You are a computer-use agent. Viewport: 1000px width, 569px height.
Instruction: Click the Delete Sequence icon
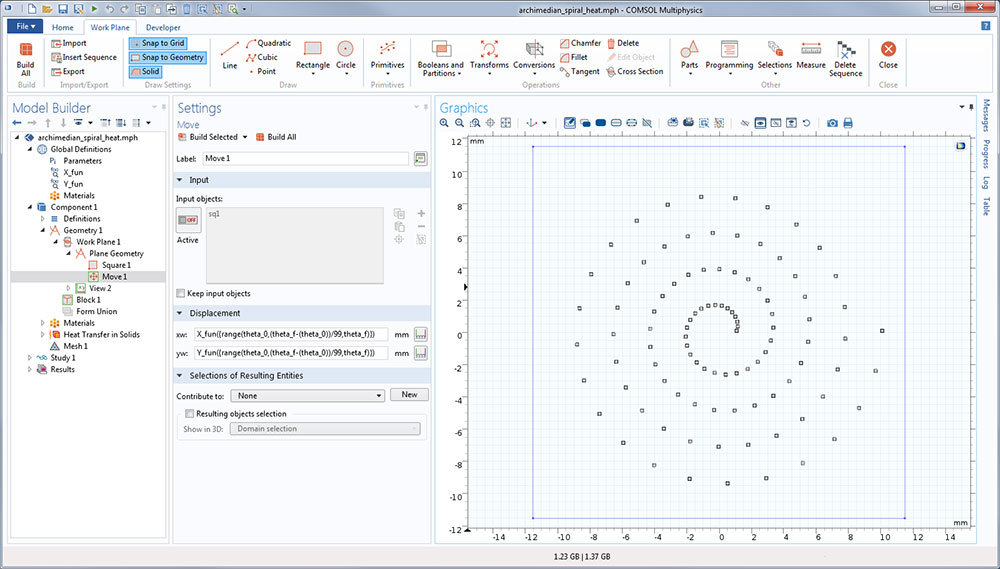(x=845, y=49)
